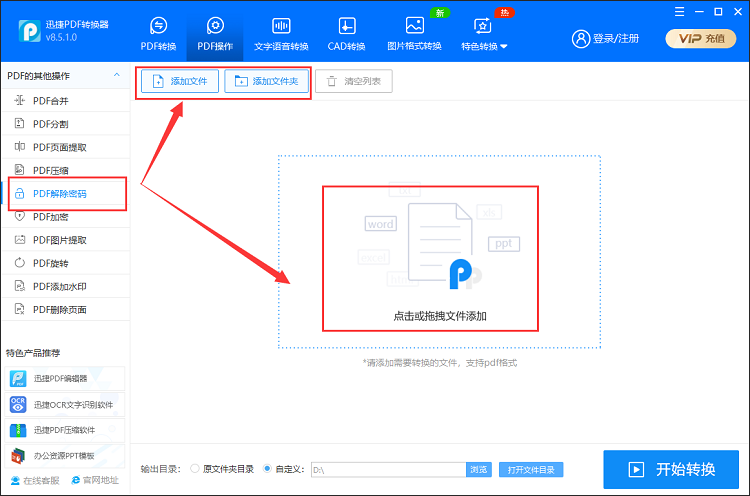Select PDF合并 in the sidebar
The height and width of the screenshot is (496, 750).
point(66,100)
